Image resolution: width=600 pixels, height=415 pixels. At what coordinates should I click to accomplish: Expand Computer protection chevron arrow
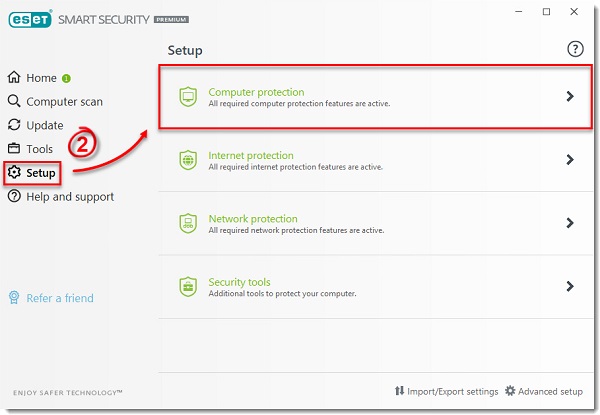(x=569, y=97)
